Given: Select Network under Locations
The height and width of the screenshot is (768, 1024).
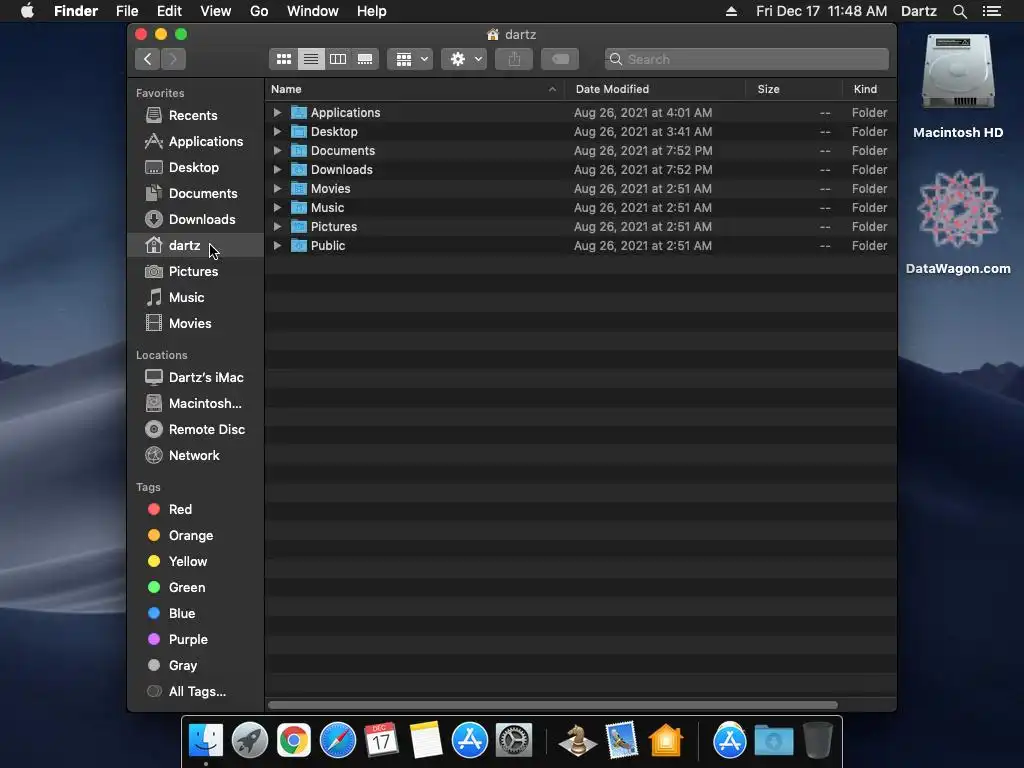Looking at the screenshot, I should (x=195, y=456).
